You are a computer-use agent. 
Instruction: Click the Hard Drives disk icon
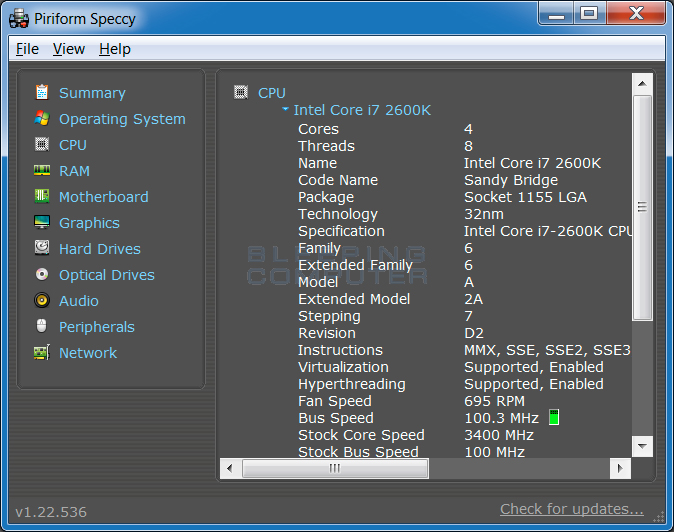(42, 248)
